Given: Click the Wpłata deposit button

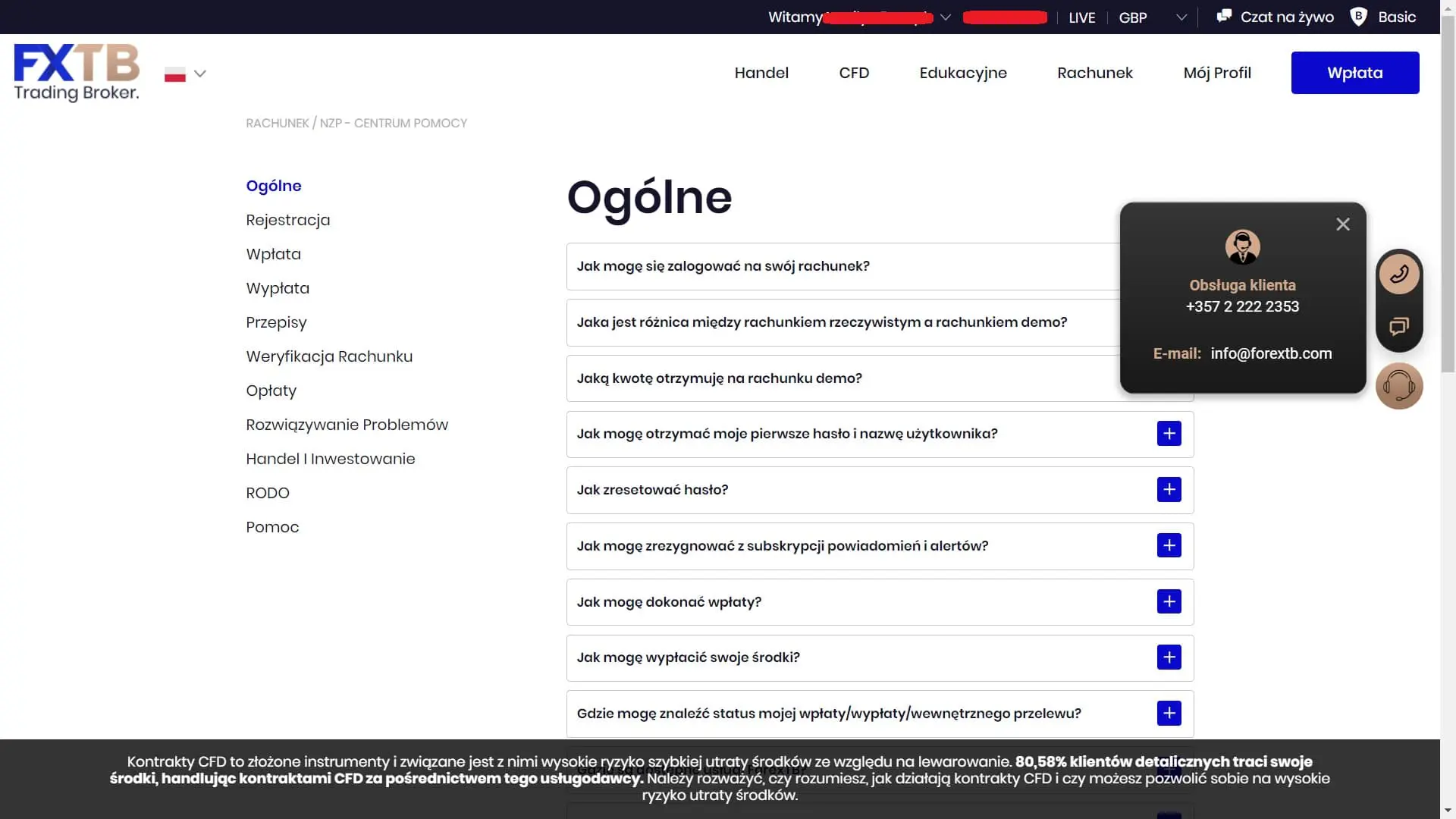Looking at the screenshot, I should pos(1355,72).
